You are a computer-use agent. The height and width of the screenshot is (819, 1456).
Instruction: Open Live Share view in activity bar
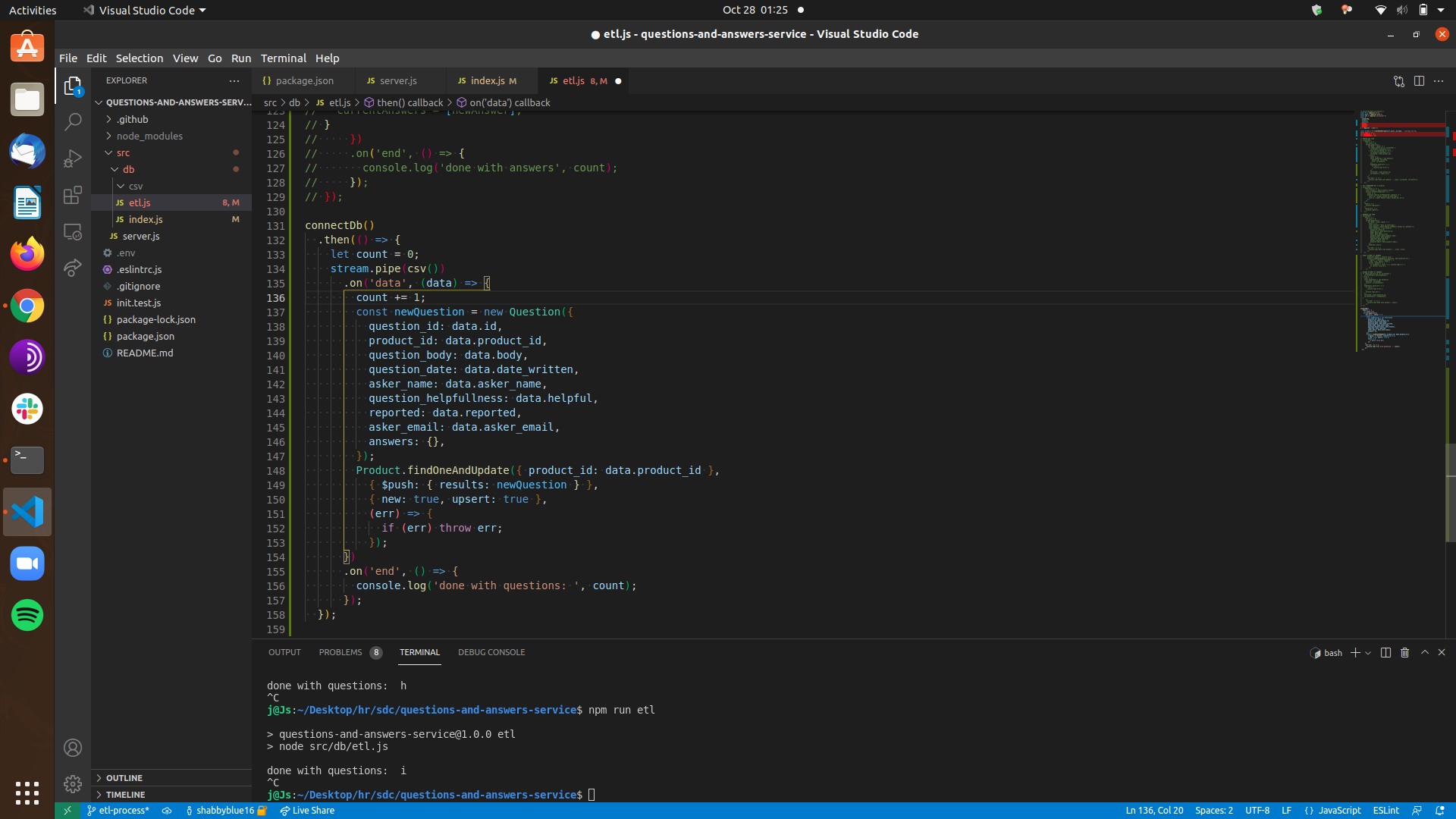73,268
